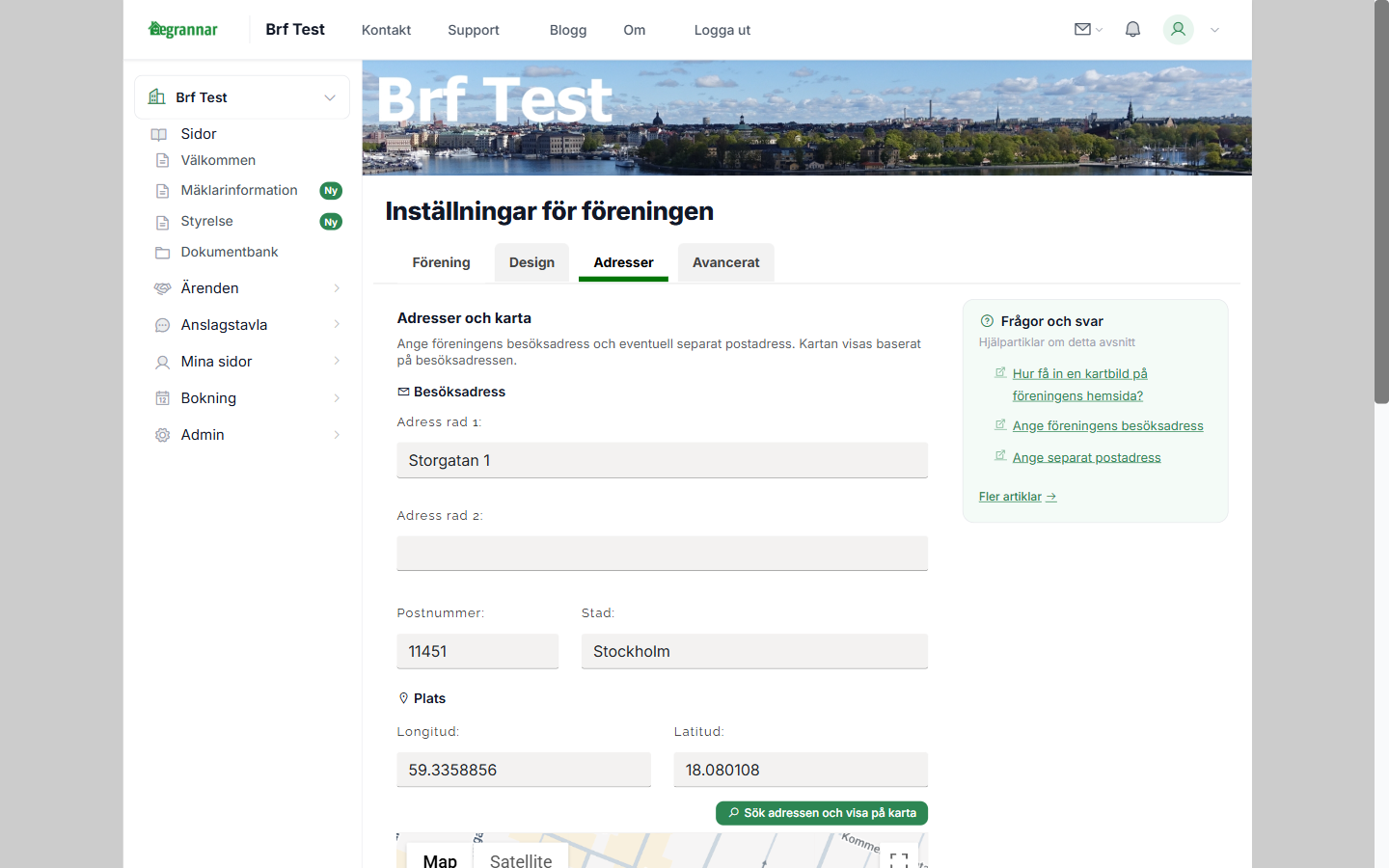The image size is (1389, 868).
Task: Open Admin using the gear icon
Action: point(162,434)
